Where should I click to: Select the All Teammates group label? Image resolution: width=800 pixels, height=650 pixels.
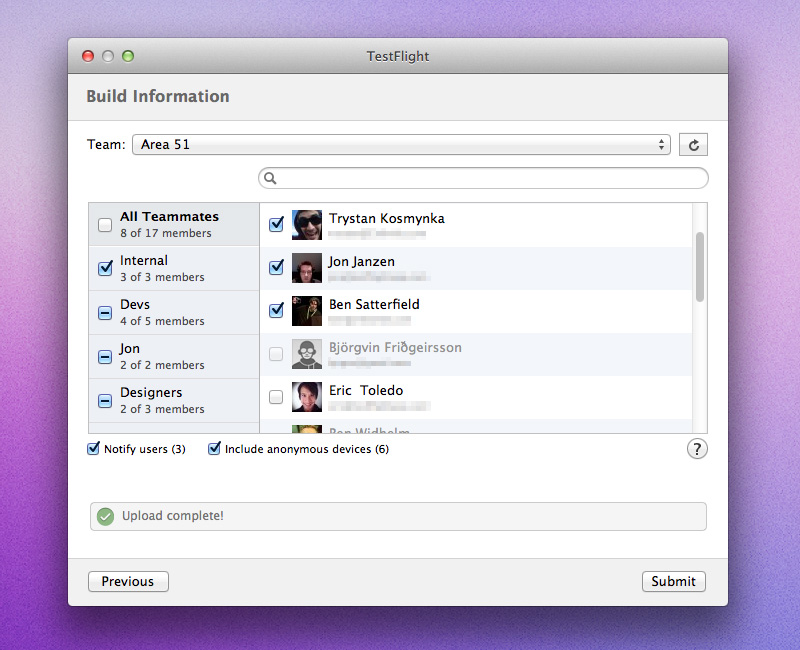coord(169,217)
